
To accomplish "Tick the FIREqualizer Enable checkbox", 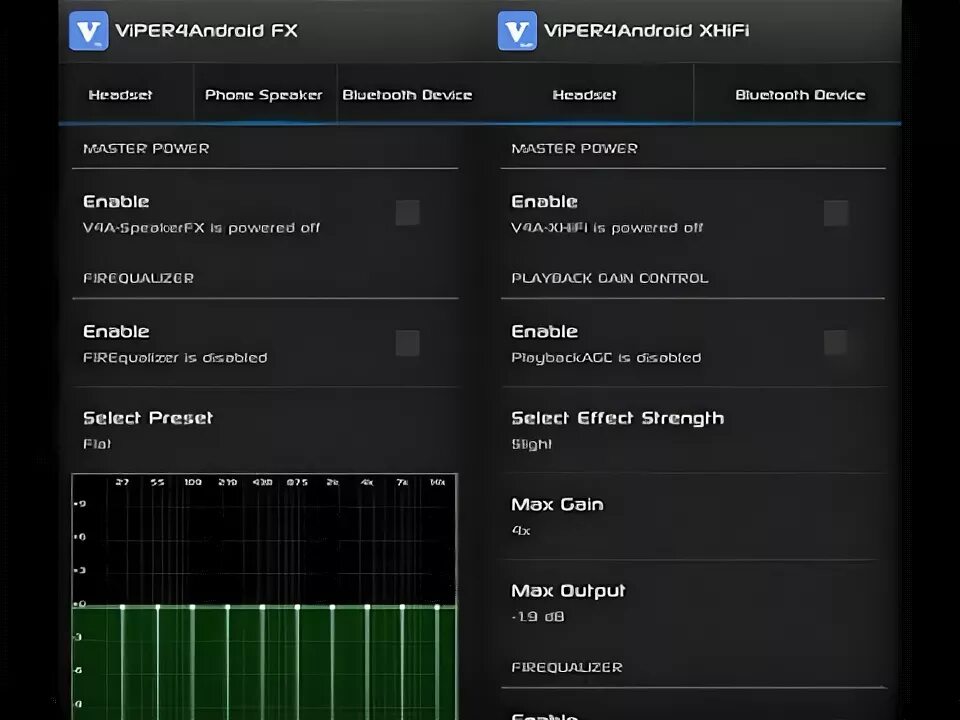I will (408, 343).
